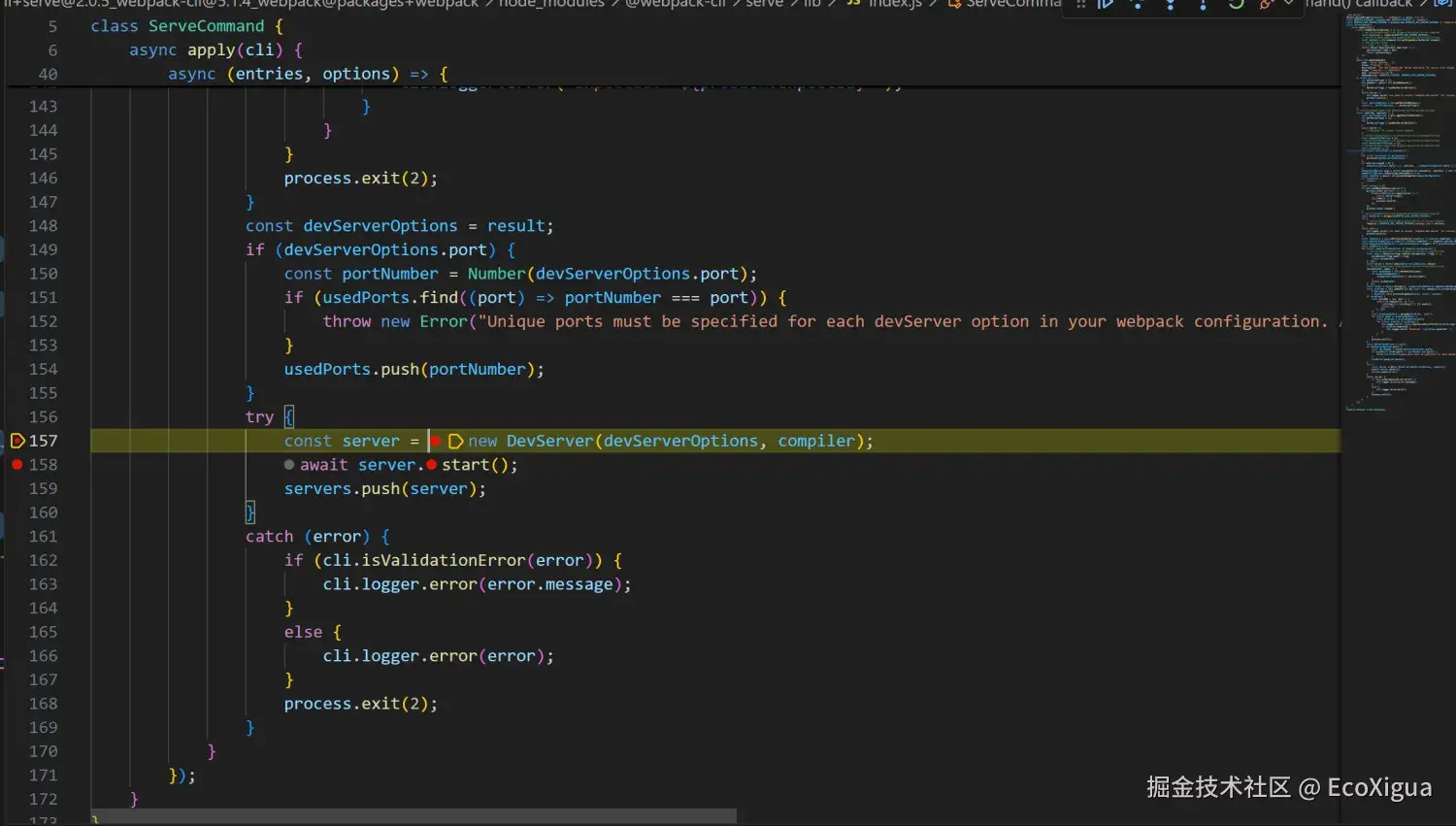The height and width of the screenshot is (826, 1456).
Task: Click the horizontal scrollbar at editor bottom
Action: point(414,816)
